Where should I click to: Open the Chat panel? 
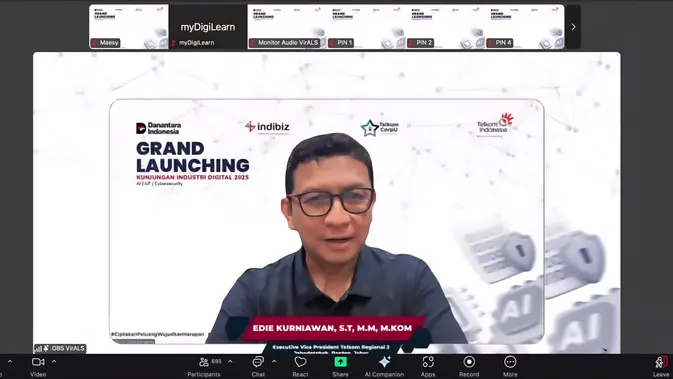(258, 367)
